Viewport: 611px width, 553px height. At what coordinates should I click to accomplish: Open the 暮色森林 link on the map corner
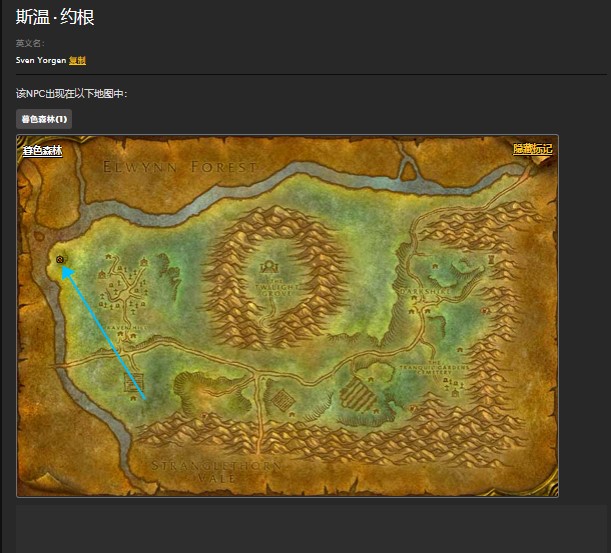click(42, 151)
